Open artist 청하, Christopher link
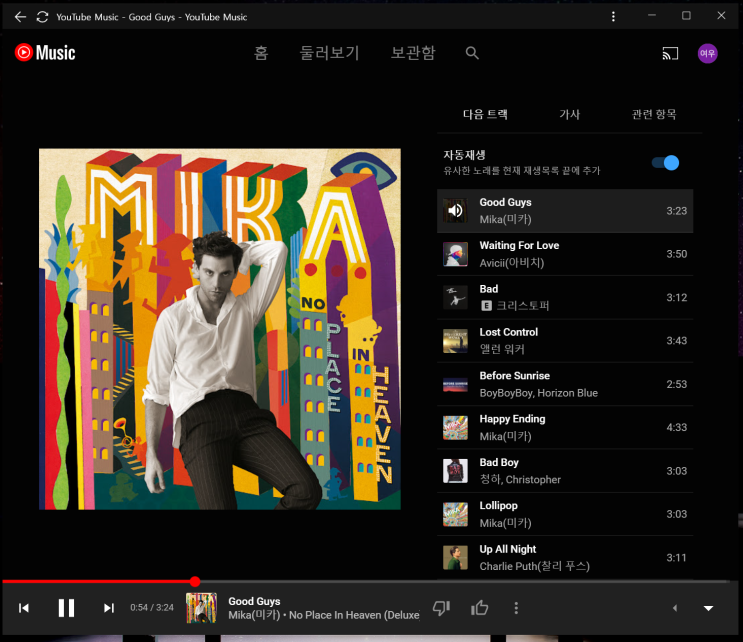This screenshot has width=743, height=642. tap(520, 479)
